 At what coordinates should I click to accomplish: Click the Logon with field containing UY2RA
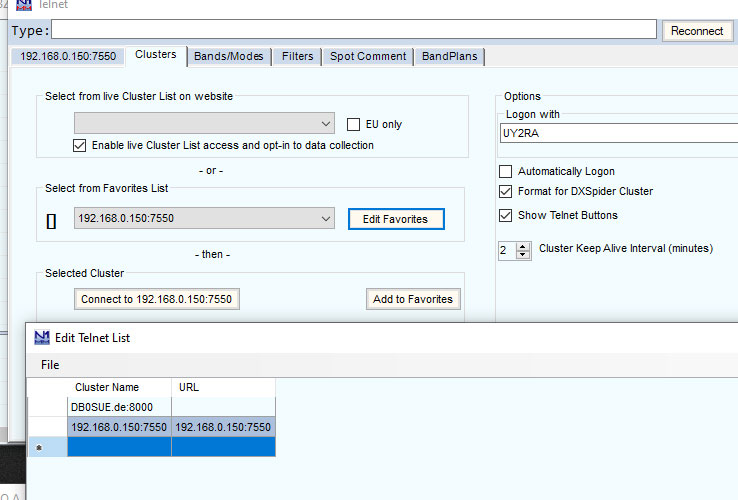click(x=618, y=133)
